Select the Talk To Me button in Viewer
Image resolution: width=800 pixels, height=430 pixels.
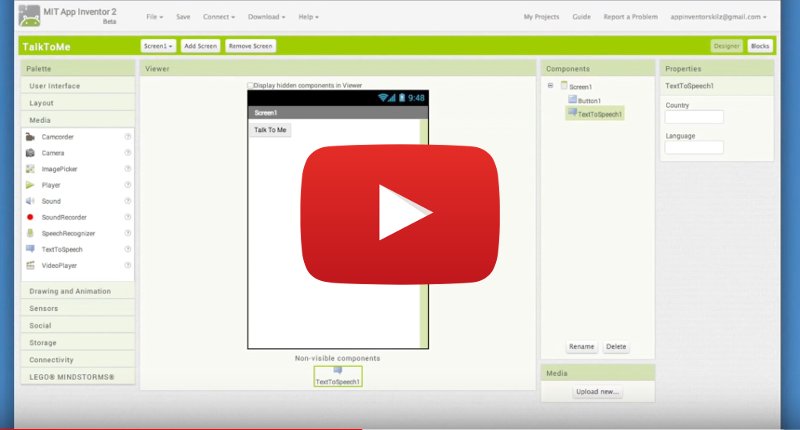pos(270,130)
